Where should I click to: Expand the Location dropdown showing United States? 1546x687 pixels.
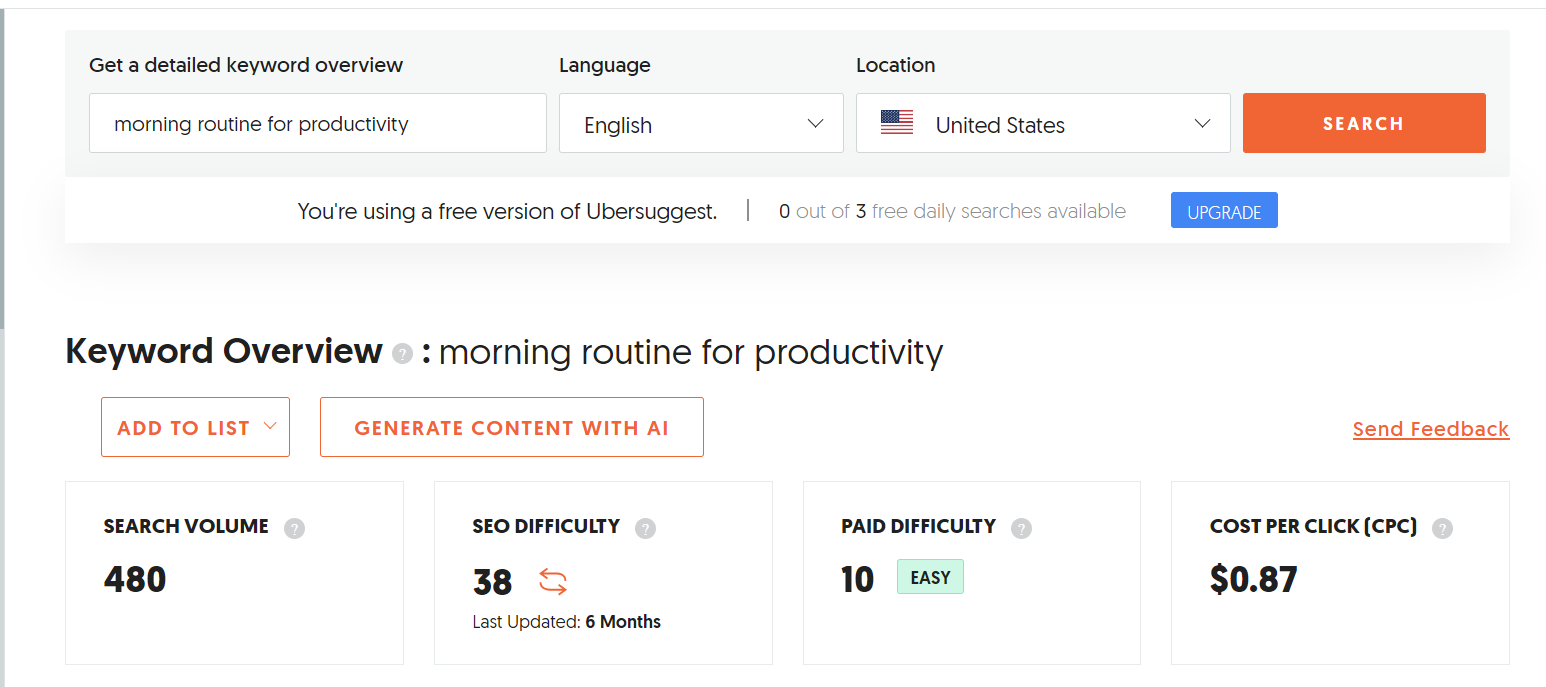coord(1042,124)
